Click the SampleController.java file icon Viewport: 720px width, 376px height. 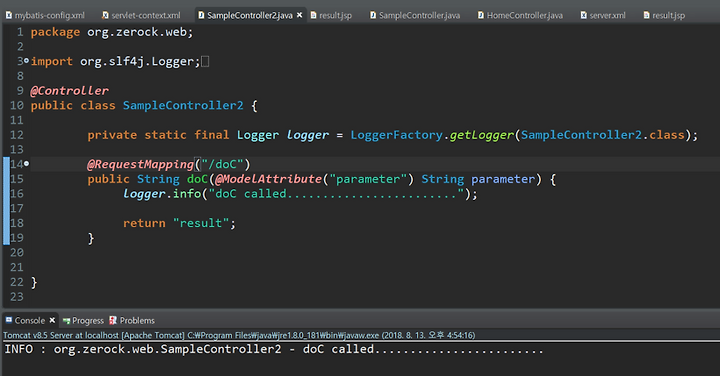pyautogui.click(x=373, y=15)
